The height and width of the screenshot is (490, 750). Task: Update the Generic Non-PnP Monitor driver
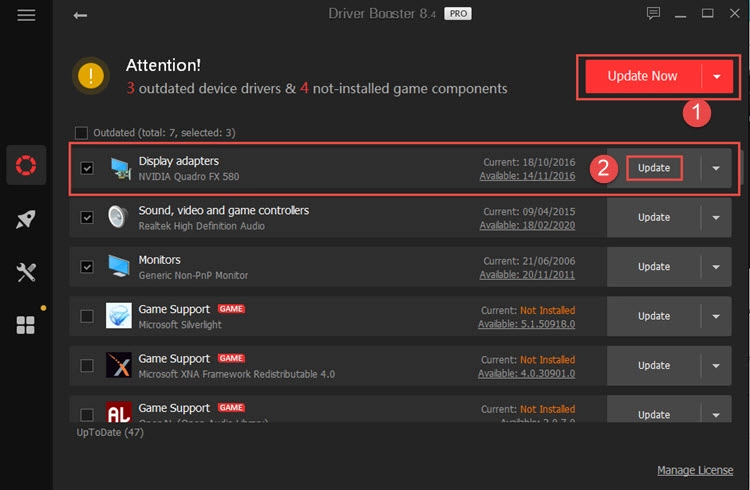tap(654, 267)
